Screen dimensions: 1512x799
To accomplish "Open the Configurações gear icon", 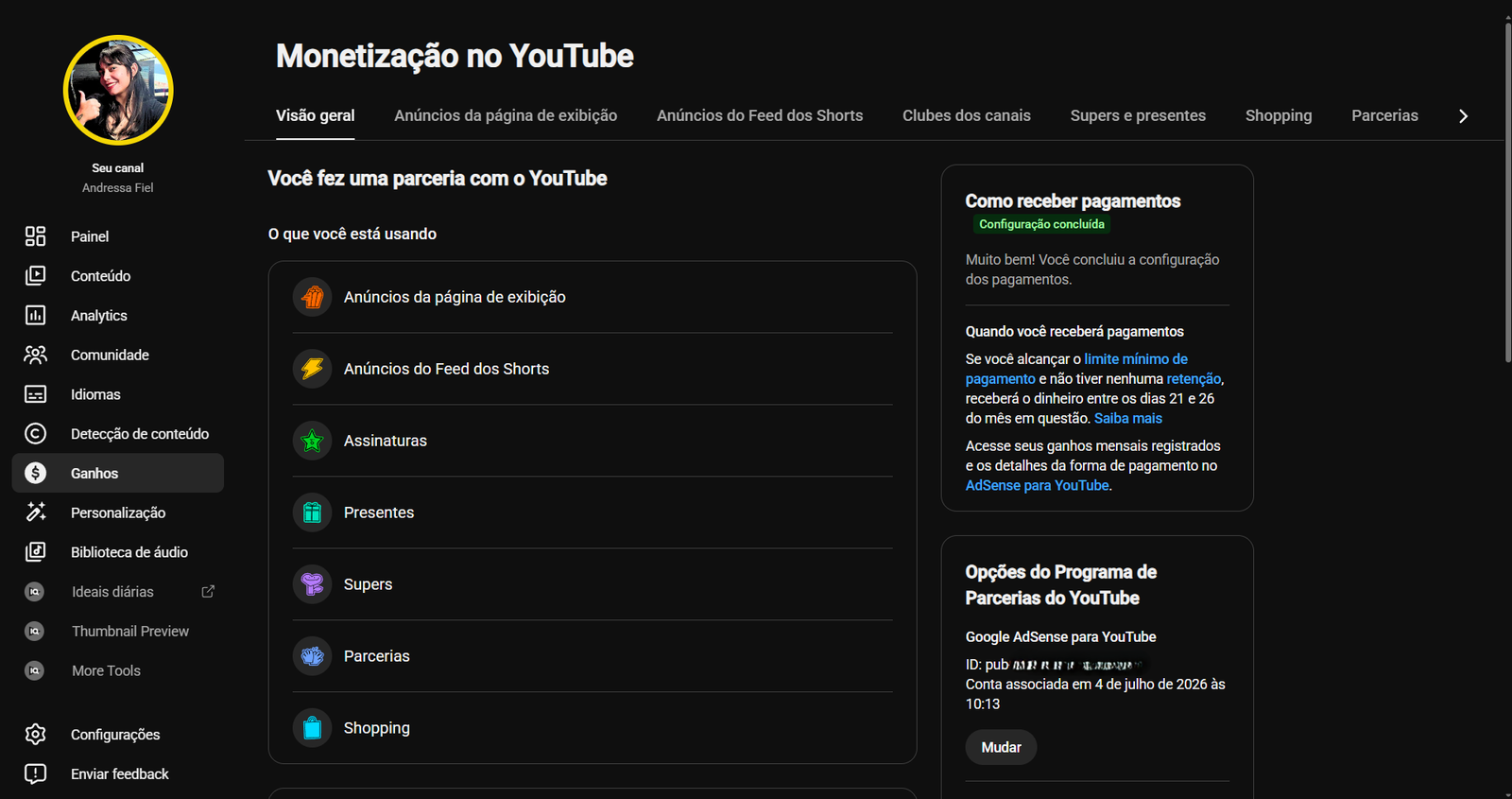I will pyautogui.click(x=35, y=735).
